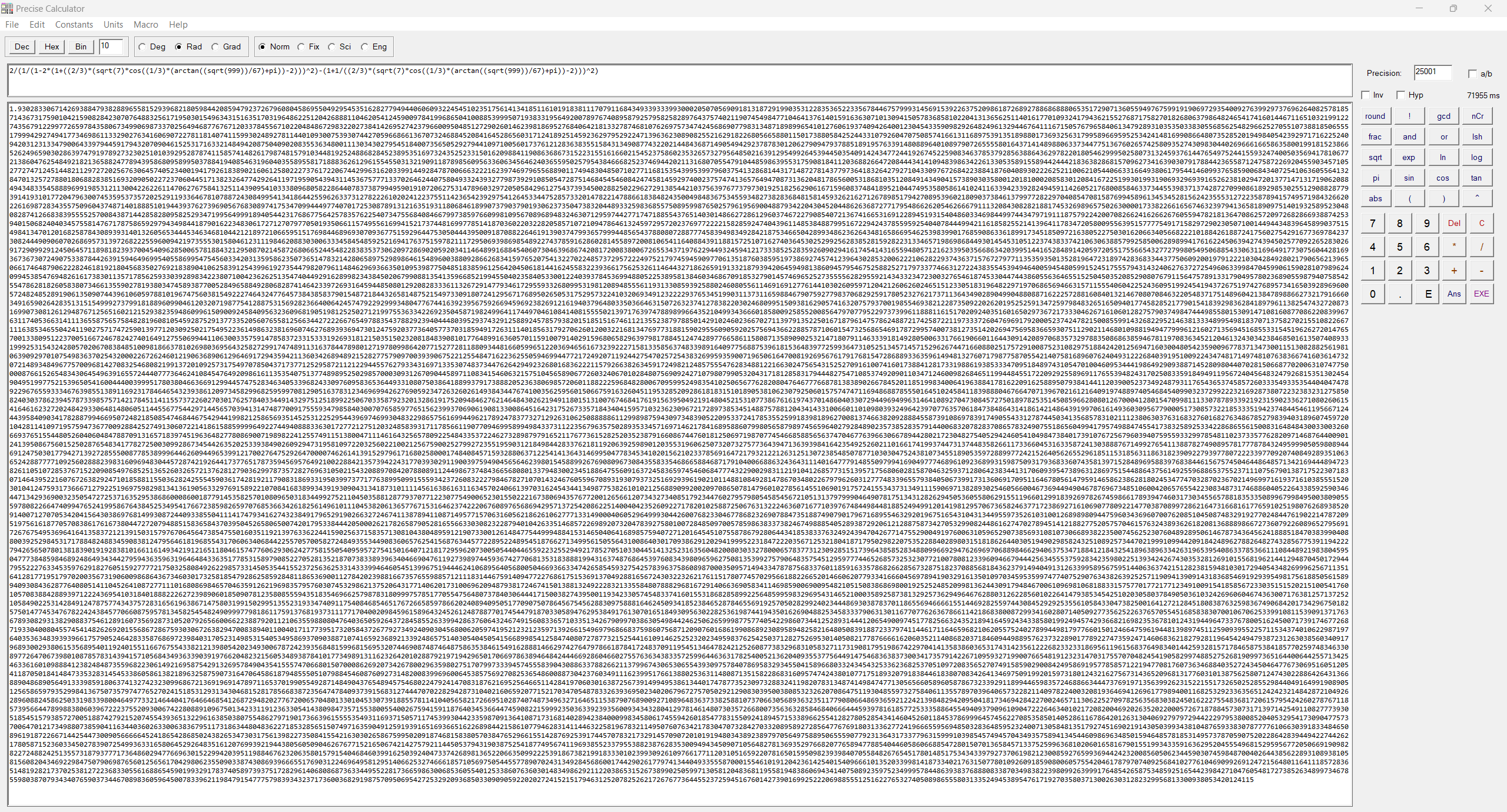Click the red Del button
Viewport: 1507px width, 812px height.
pyautogui.click(x=1453, y=223)
